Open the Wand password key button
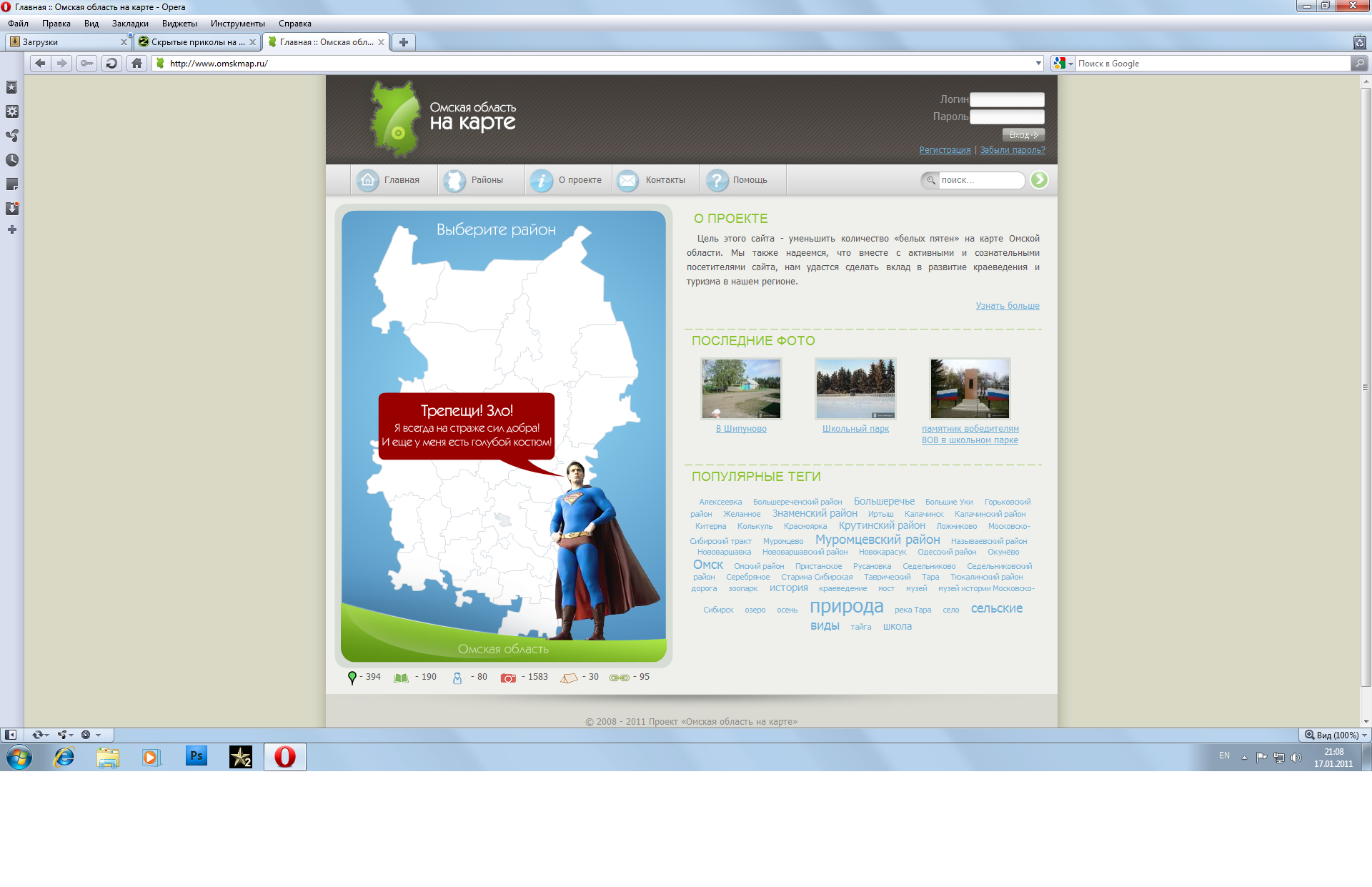This screenshot has width=1372, height=887. click(86, 63)
